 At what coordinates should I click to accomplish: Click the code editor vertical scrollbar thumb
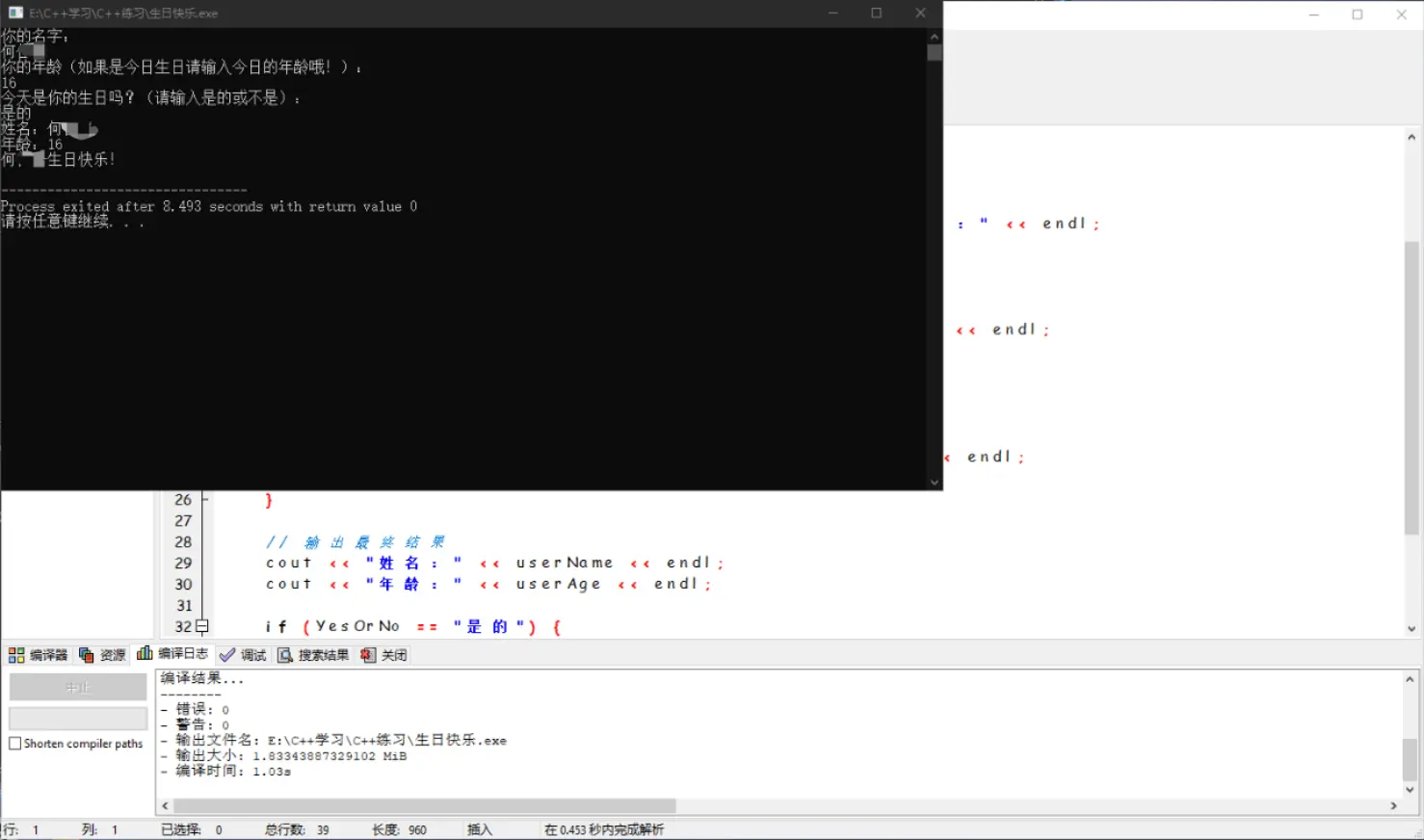pos(1411,385)
